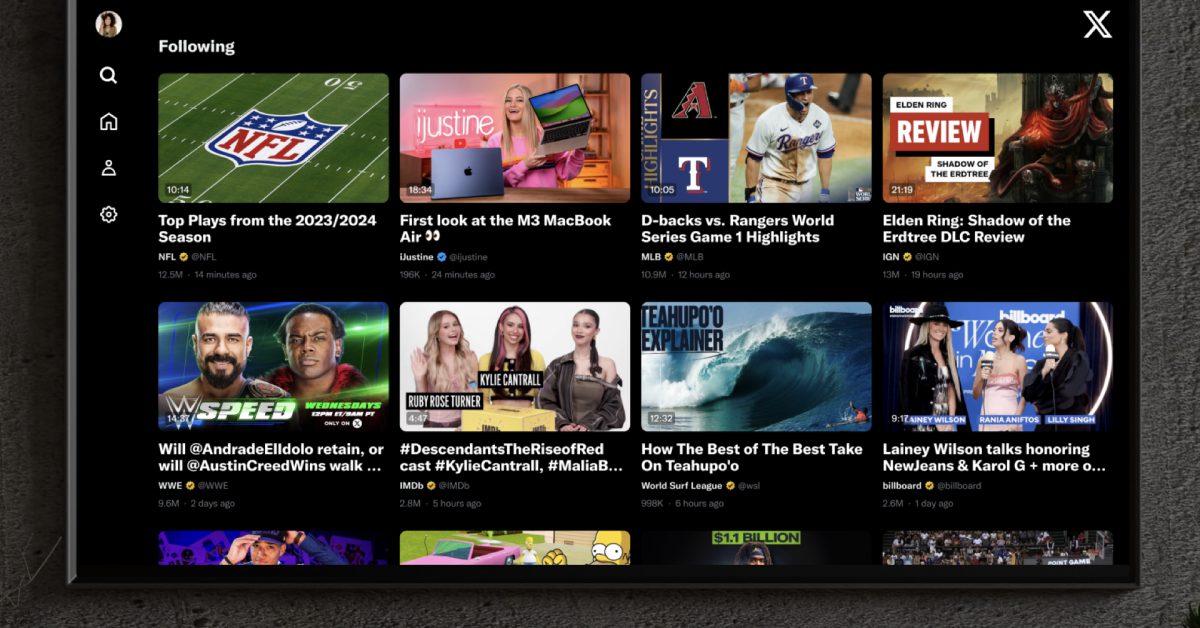The width and height of the screenshot is (1200, 628).
Task: Play the NFL Top Plays video thumbnail
Action: pyautogui.click(x=273, y=138)
